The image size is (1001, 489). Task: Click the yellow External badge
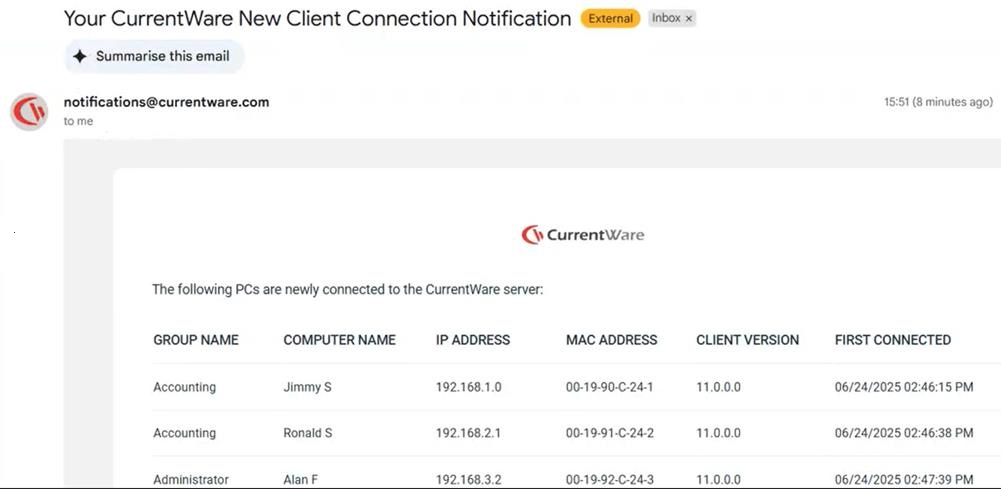(x=610, y=19)
